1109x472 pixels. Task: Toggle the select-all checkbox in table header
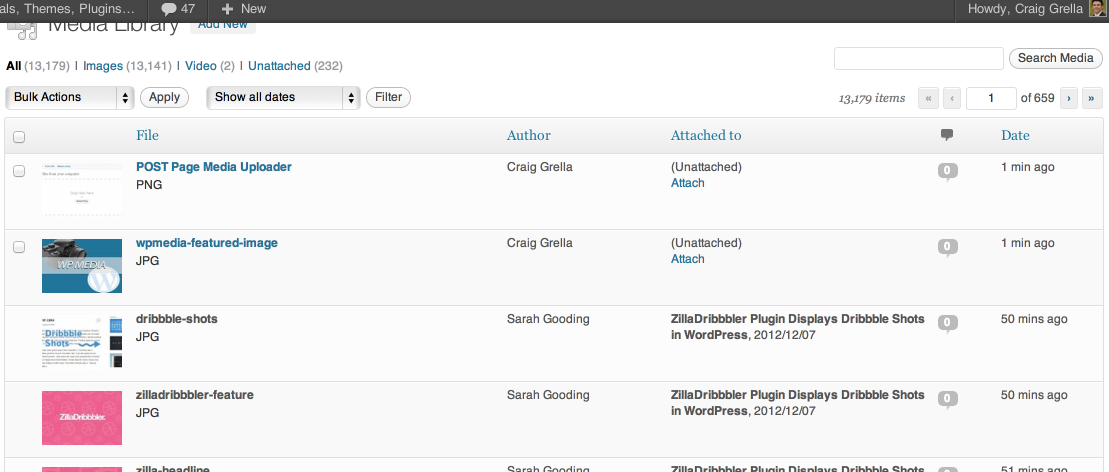click(x=19, y=137)
